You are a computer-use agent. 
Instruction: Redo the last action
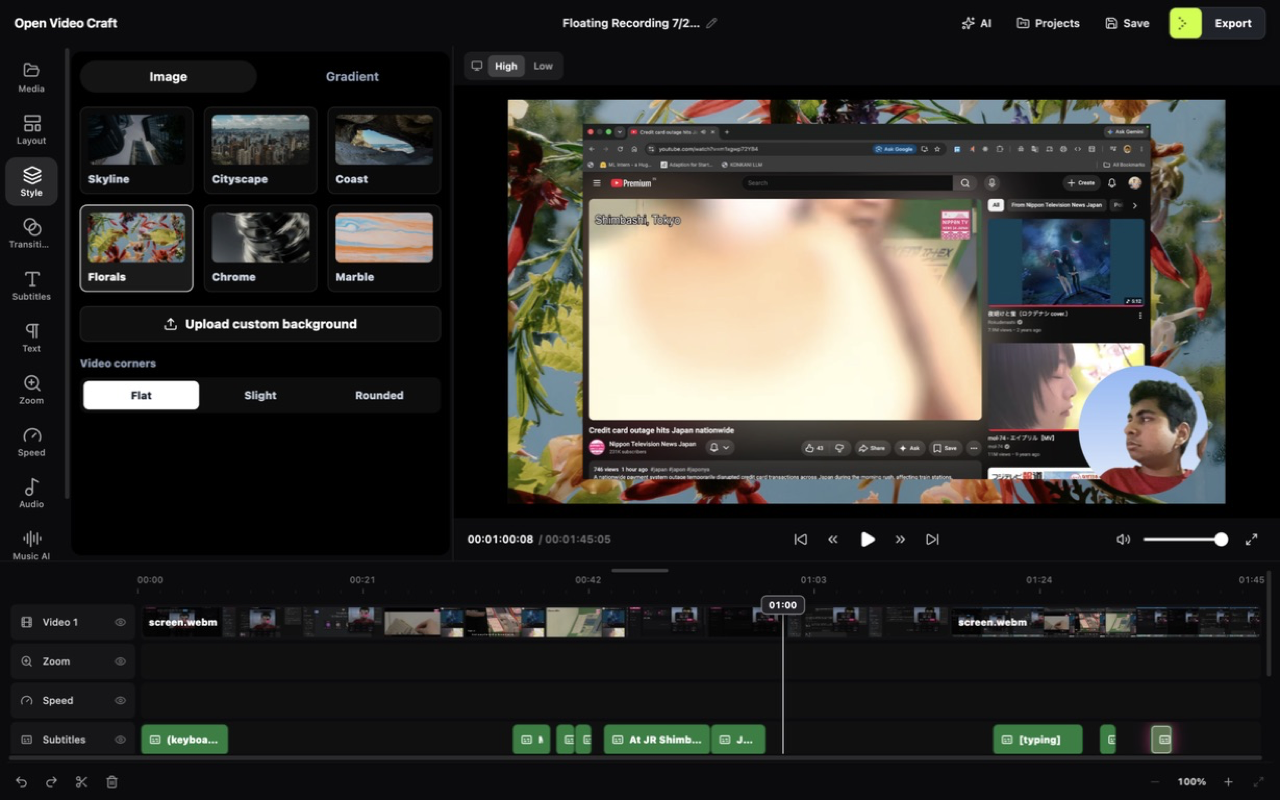click(x=51, y=782)
